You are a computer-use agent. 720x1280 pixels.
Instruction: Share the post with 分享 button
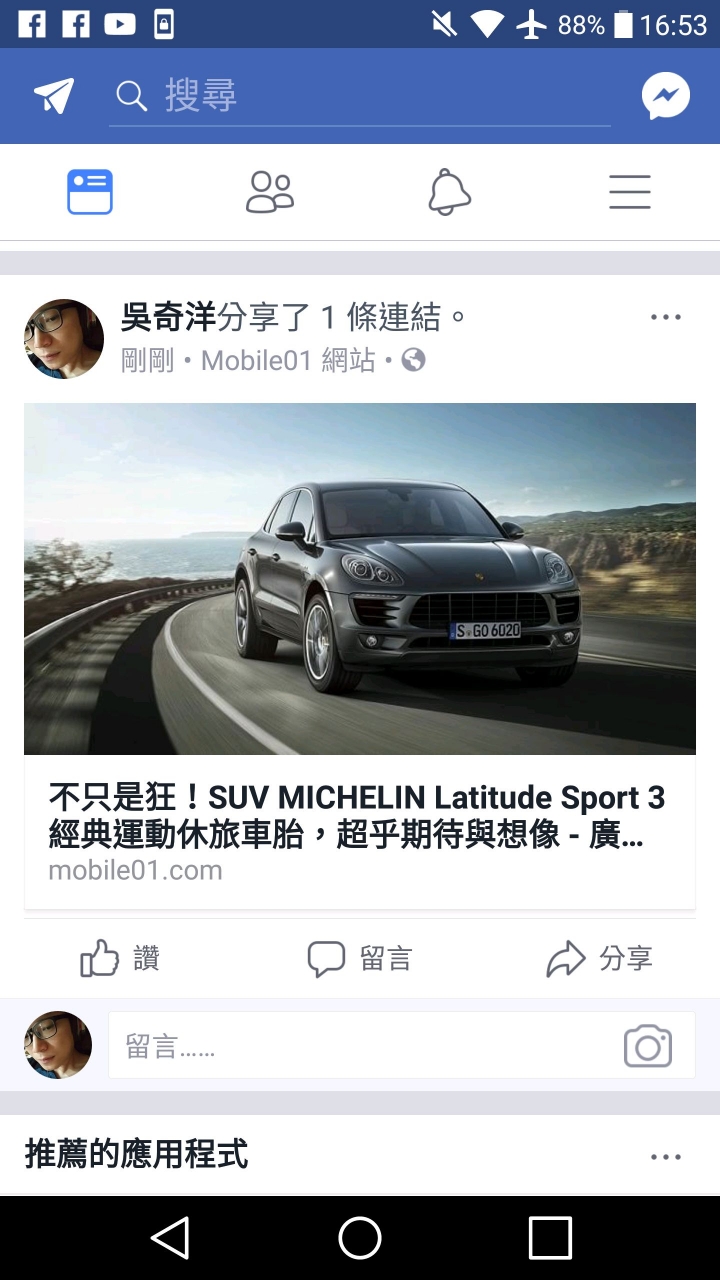click(x=600, y=959)
